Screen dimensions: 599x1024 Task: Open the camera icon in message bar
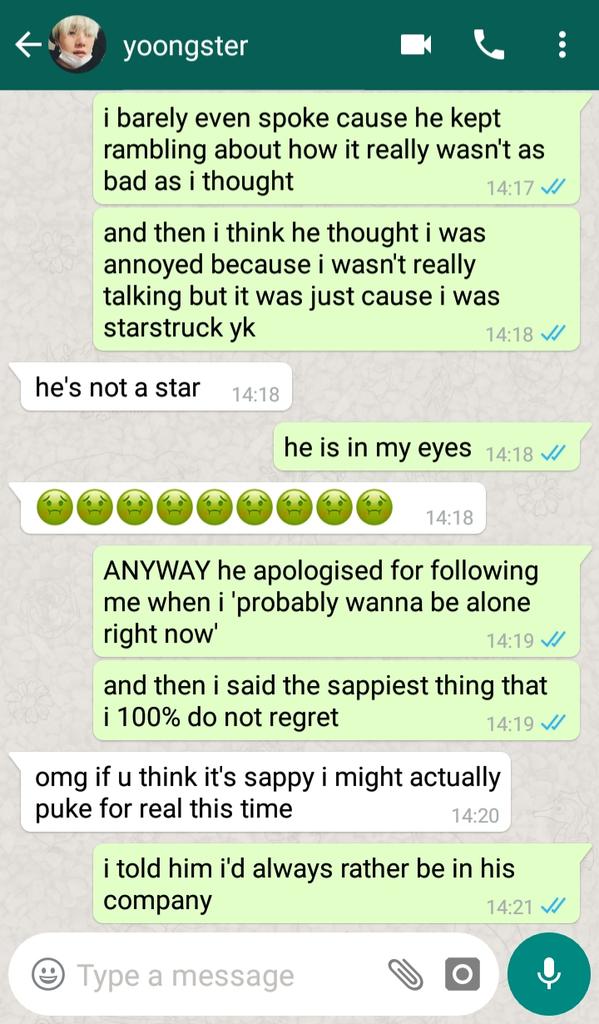pos(462,974)
